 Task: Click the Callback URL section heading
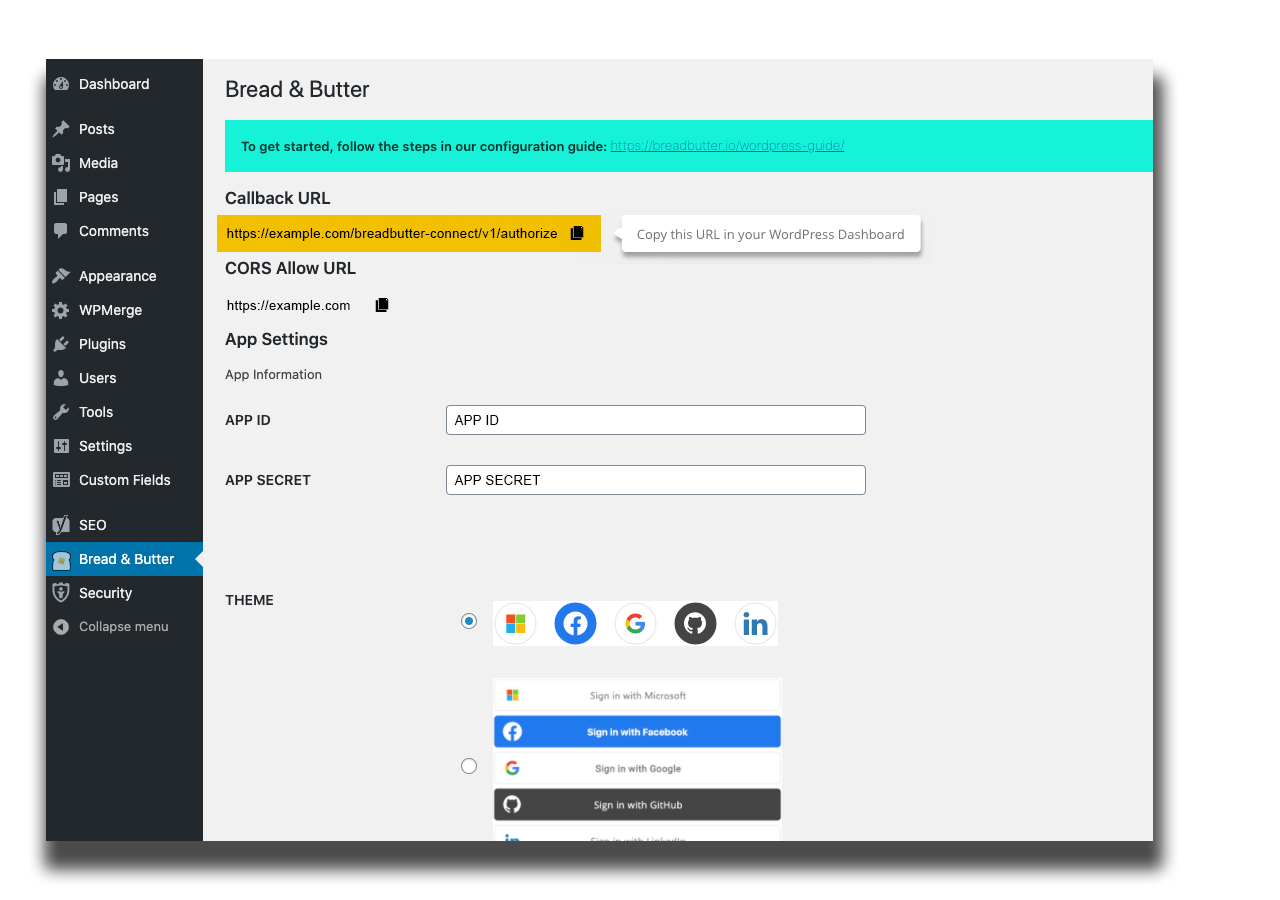(277, 198)
